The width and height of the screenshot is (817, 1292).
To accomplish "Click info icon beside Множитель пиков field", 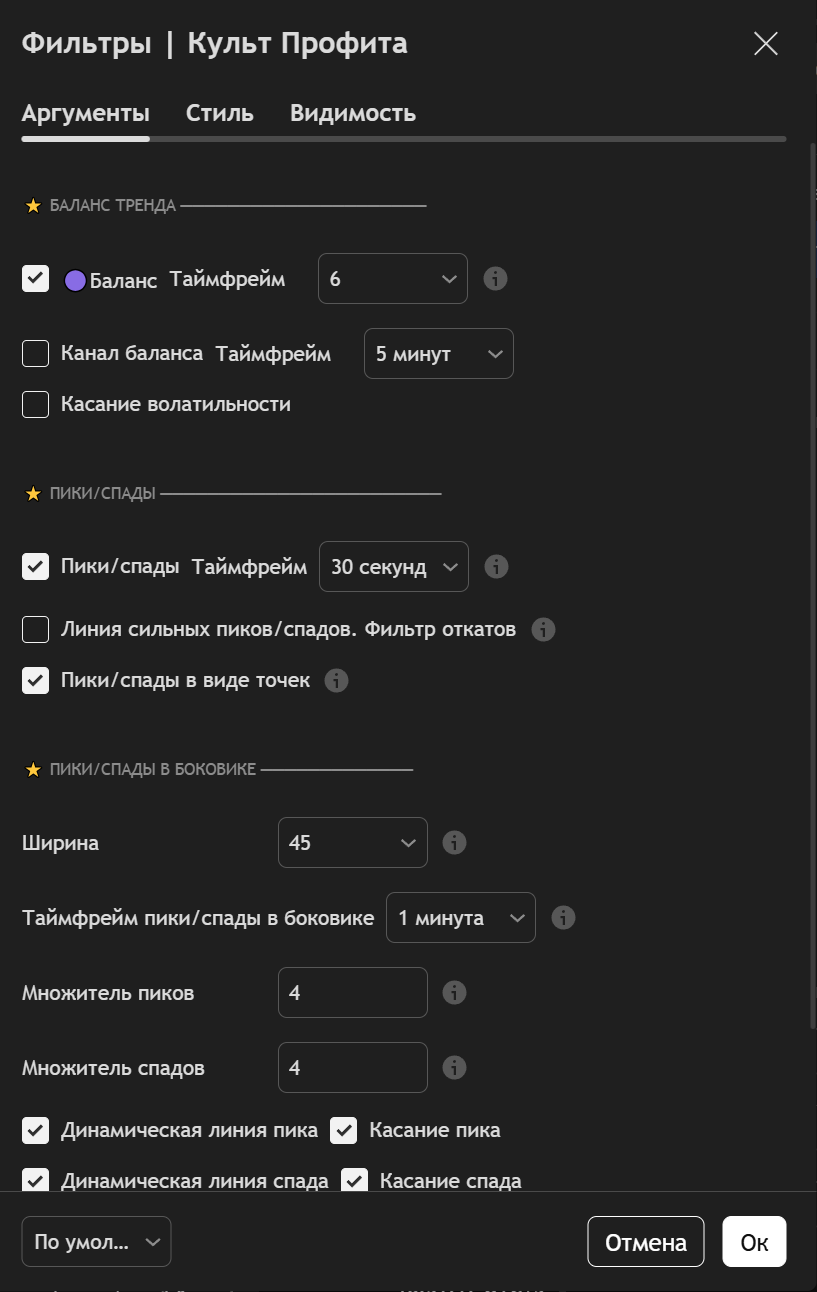I will point(454,993).
